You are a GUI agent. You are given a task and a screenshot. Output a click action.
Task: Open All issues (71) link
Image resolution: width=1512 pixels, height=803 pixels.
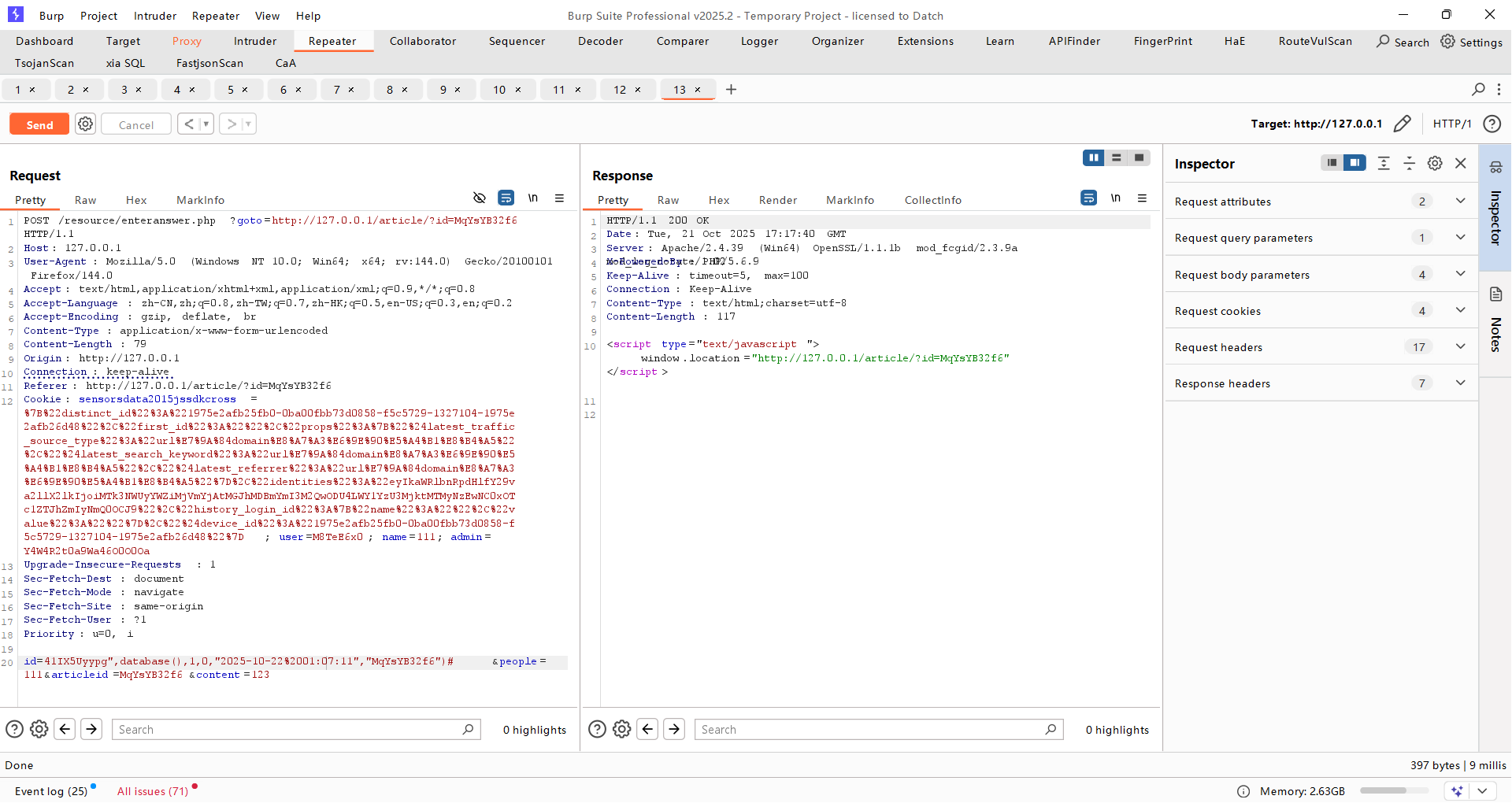click(153, 791)
